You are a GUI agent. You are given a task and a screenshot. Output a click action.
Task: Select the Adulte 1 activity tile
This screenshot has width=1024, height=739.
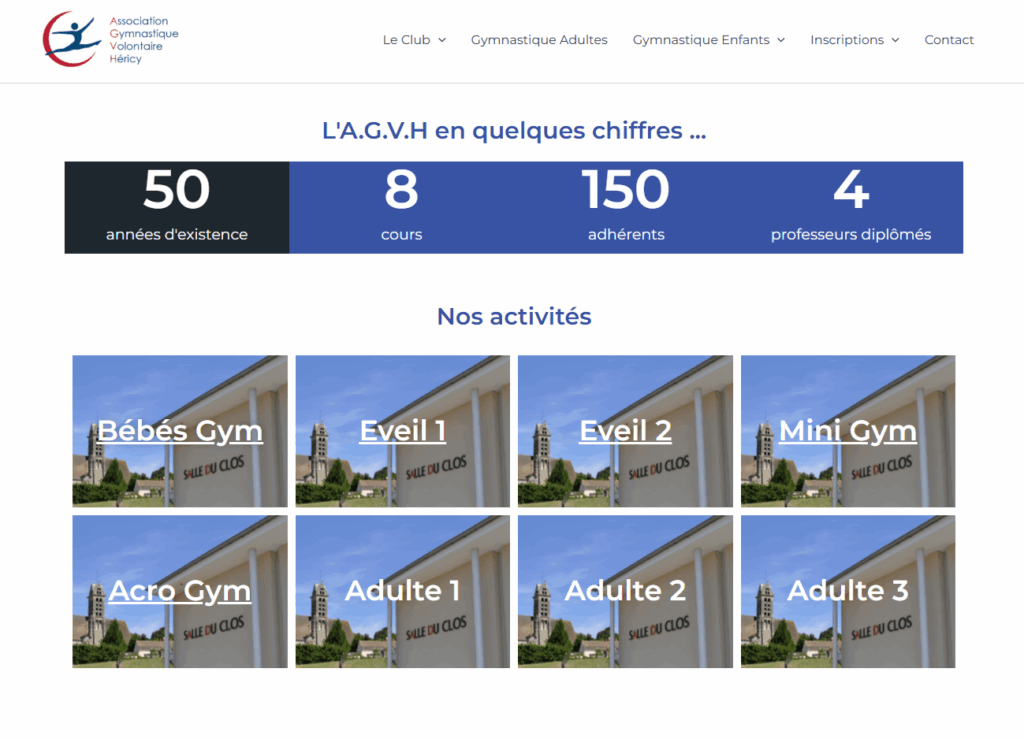click(402, 591)
